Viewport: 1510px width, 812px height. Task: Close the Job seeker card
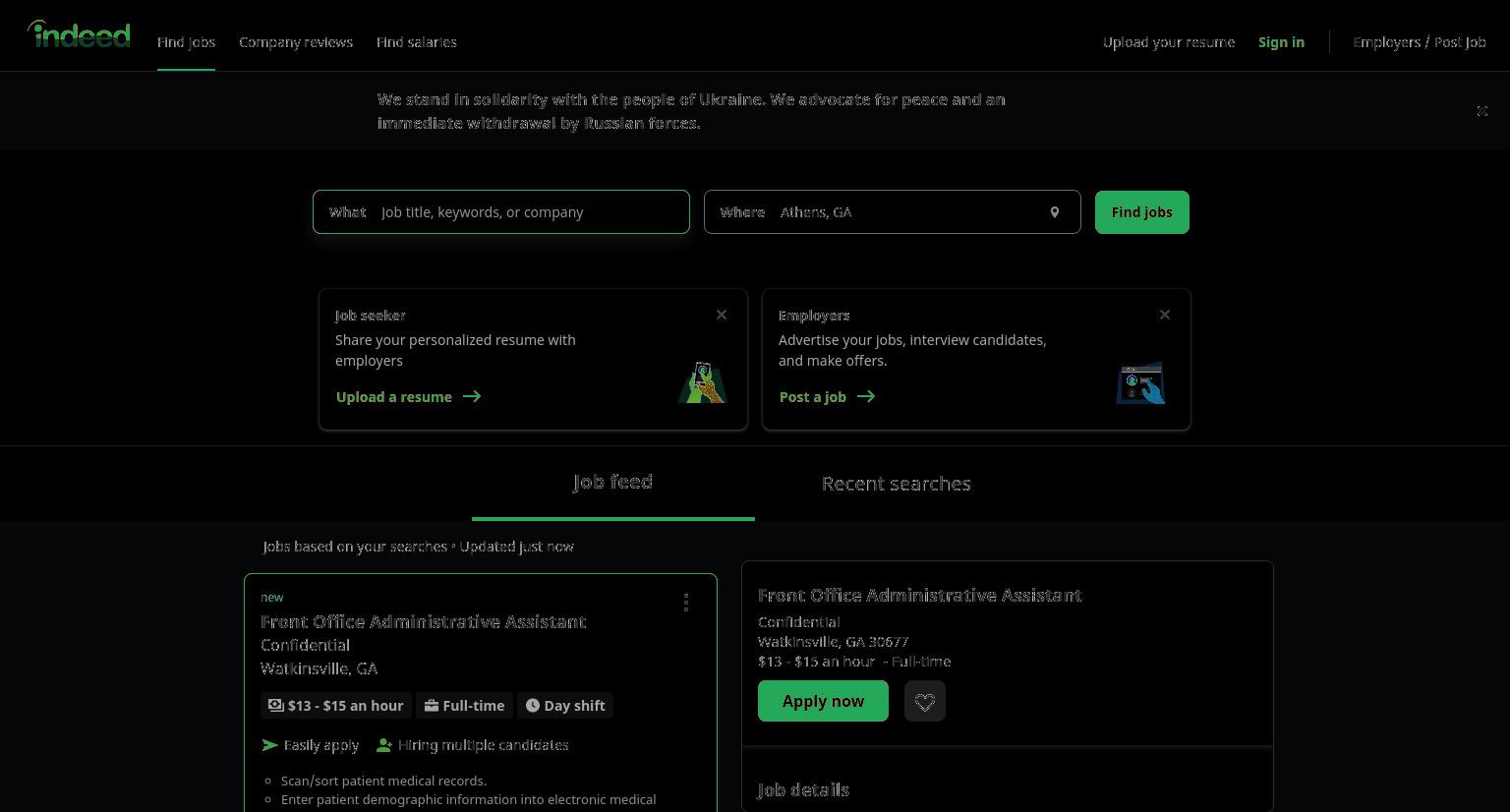click(x=722, y=315)
